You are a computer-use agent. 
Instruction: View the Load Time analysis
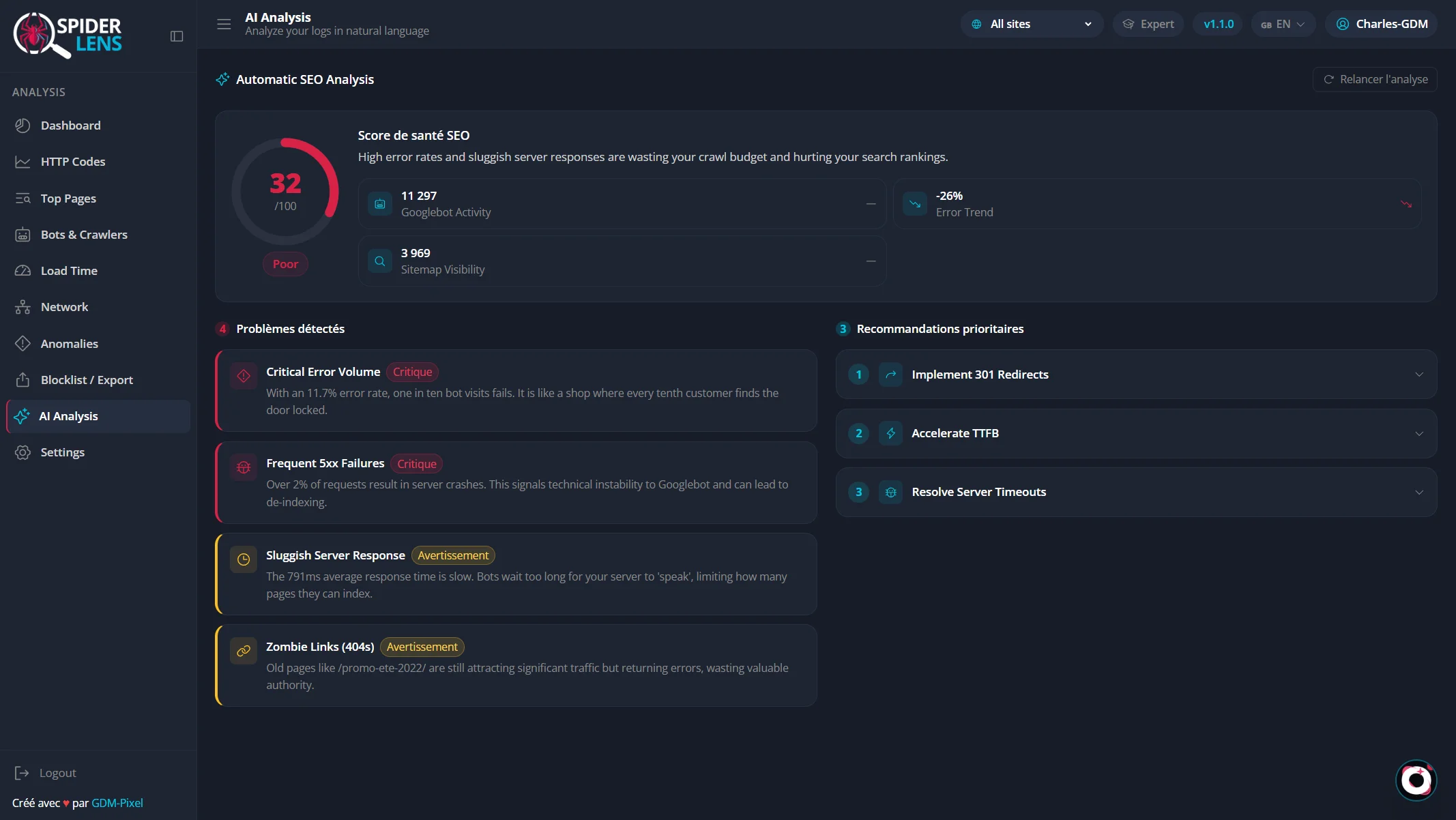click(69, 270)
